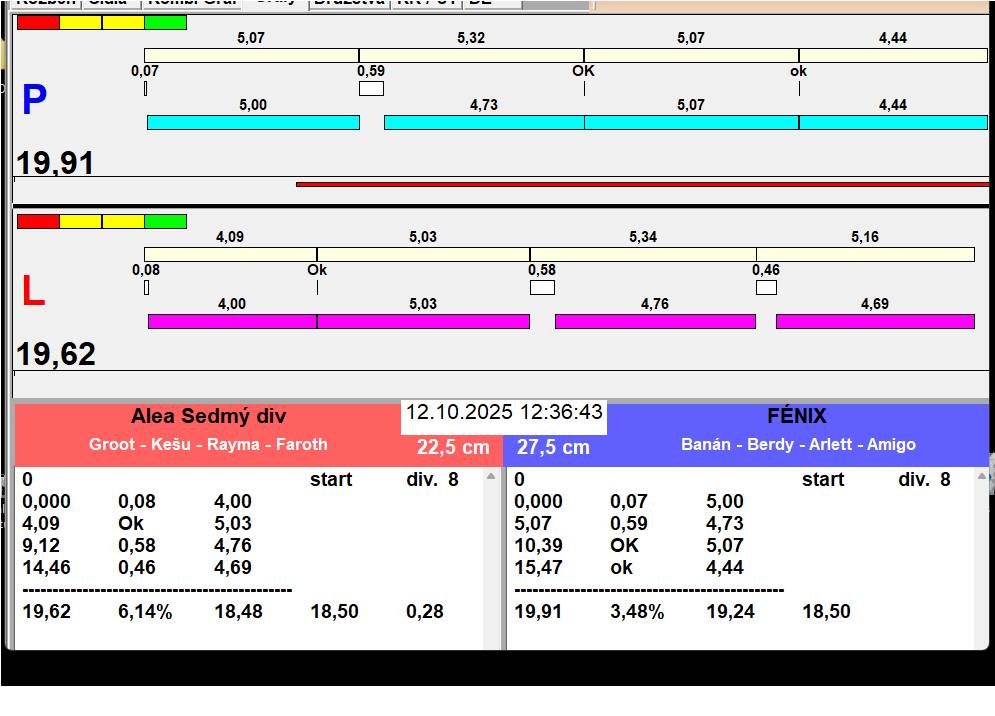The height and width of the screenshot is (716, 995).
Task: Click the 0,08 start marker in lane L
Action: 147,288
